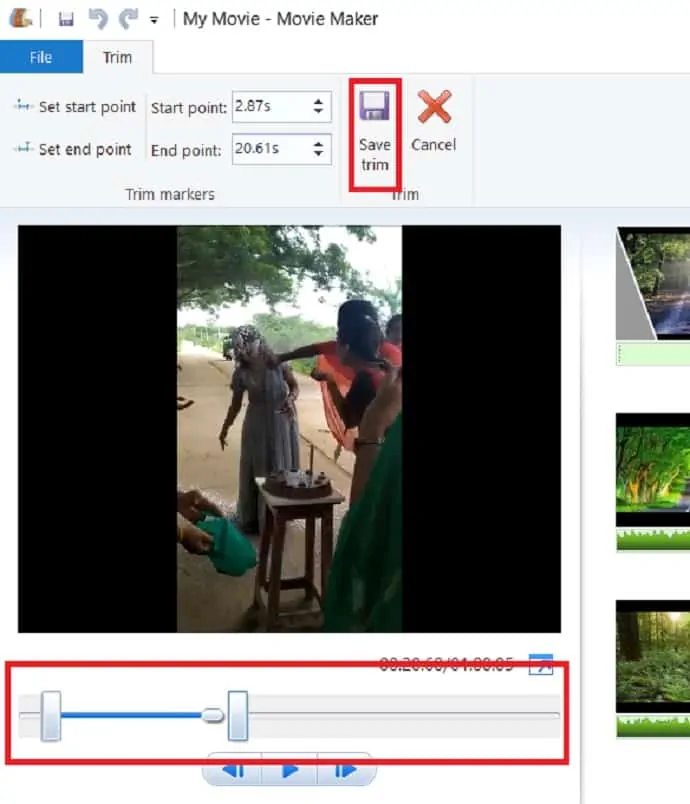The height and width of the screenshot is (804, 690).
Task: Click the trim end handle
Action: (x=238, y=716)
